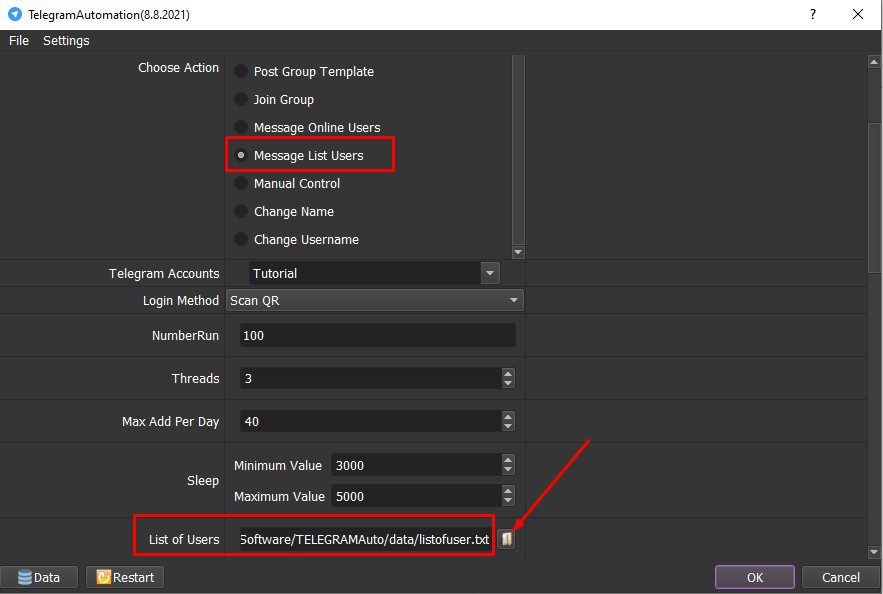Click the Data button with database icon
This screenshot has width=883, height=594.
click(39, 577)
